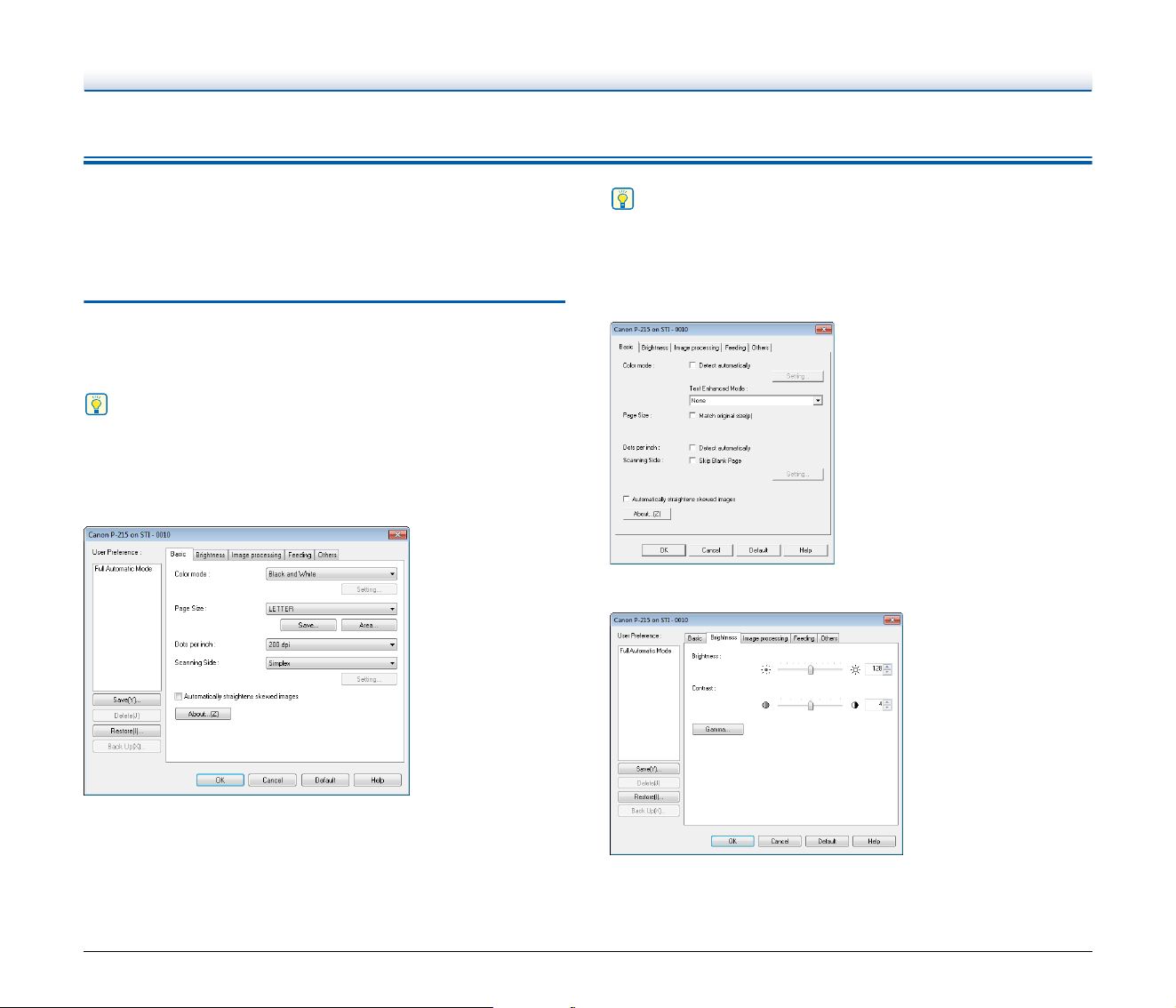Click Default in Text Enhanced Mode dialog

point(758,550)
